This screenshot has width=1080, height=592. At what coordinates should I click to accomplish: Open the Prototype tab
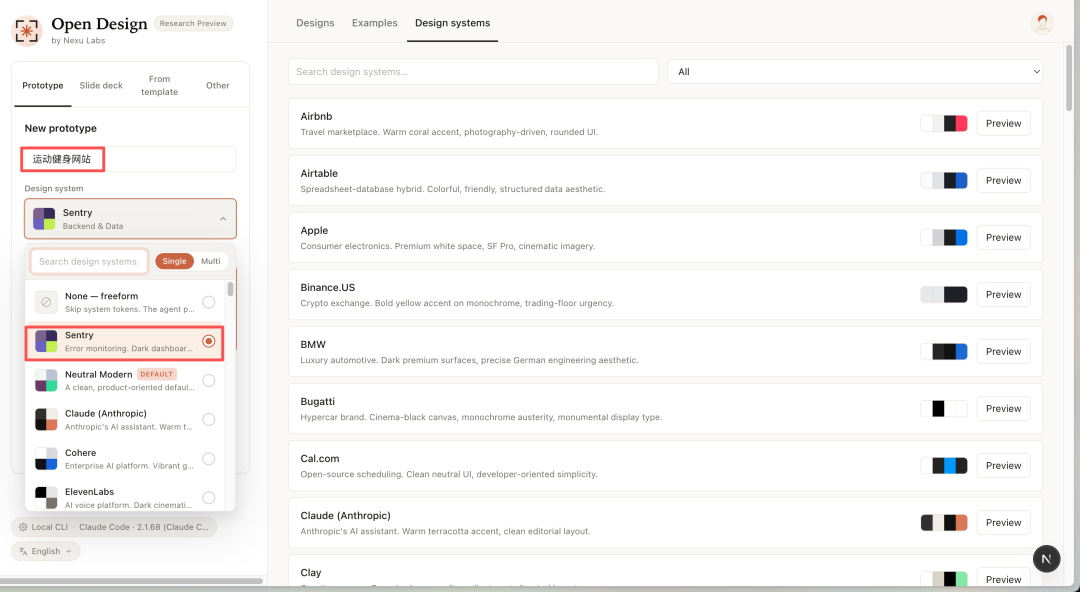pyautogui.click(x=43, y=85)
